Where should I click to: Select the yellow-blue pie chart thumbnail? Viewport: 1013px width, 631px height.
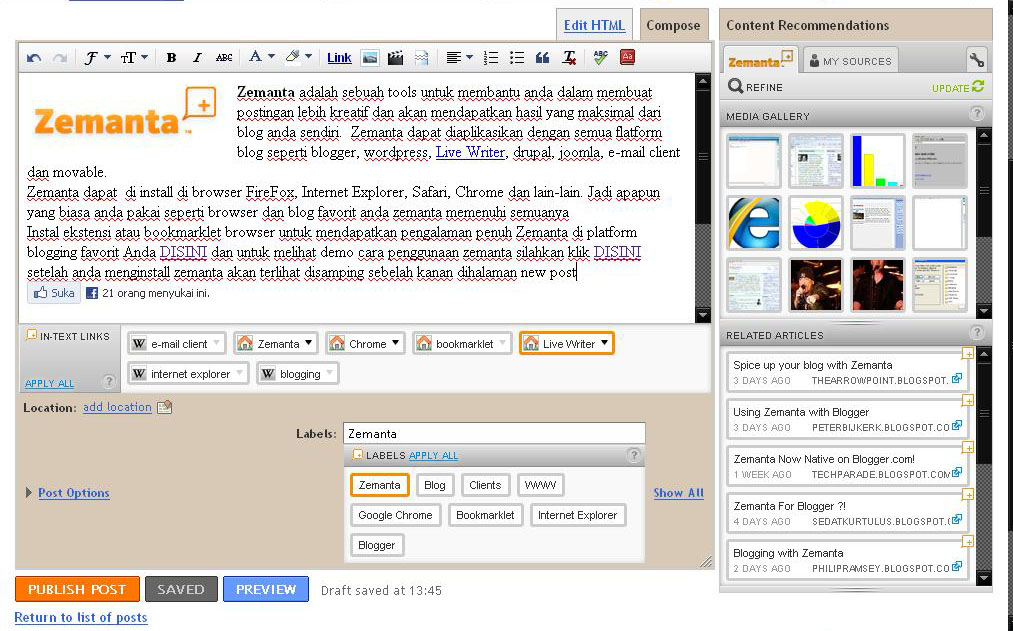click(x=816, y=223)
